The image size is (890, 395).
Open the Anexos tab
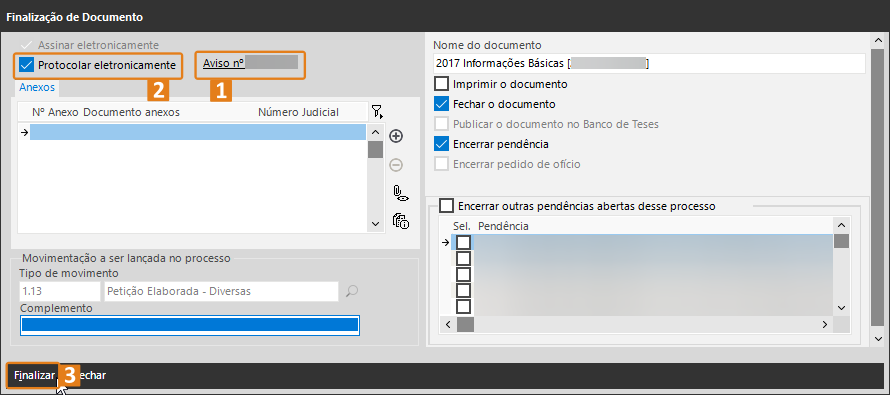click(x=37, y=87)
